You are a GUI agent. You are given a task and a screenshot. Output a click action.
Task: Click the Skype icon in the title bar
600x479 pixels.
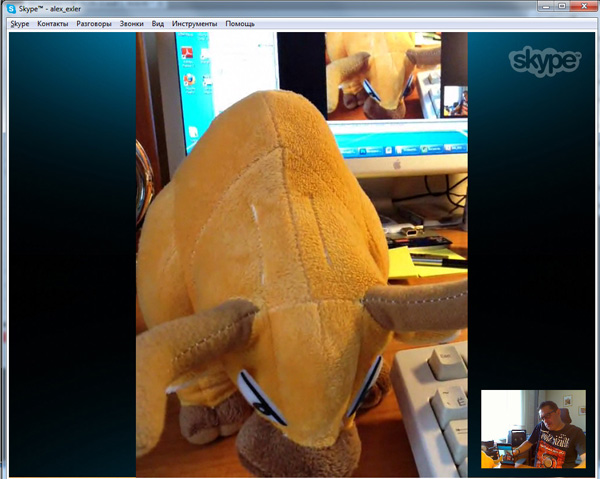(10, 8)
